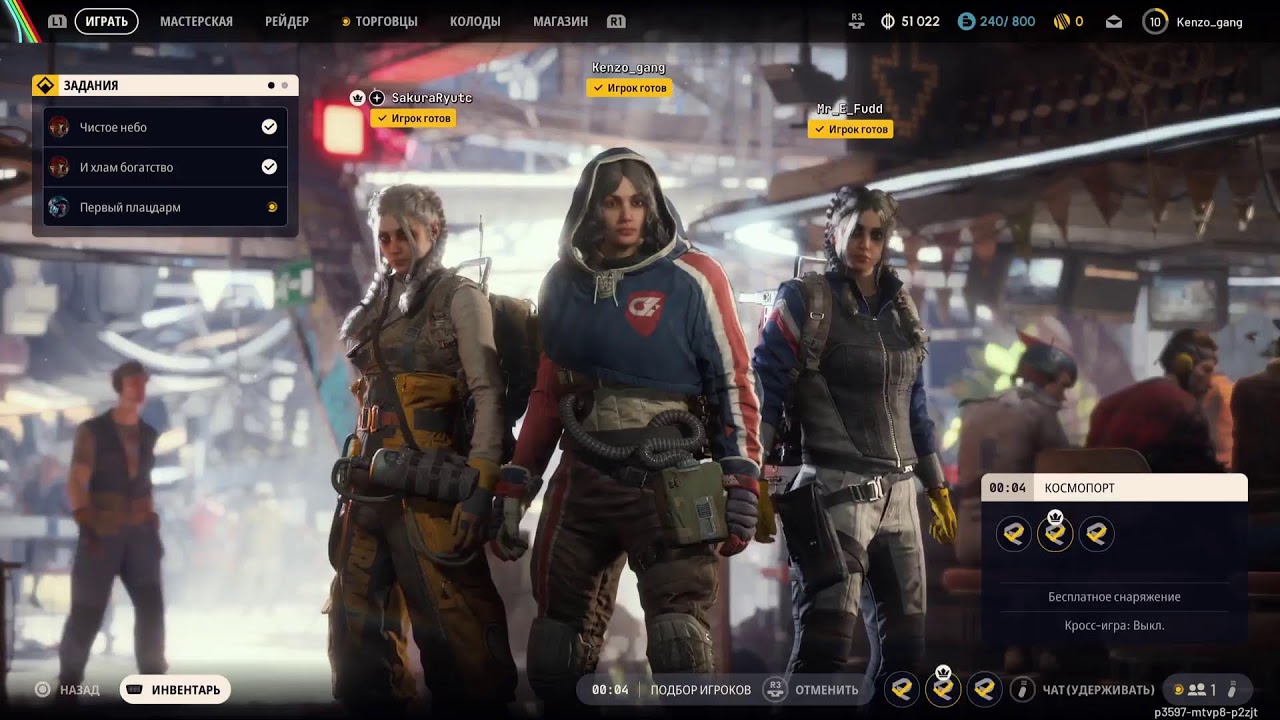Click the R3 icon beside ОТМЕНИТЬ

pos(774,689)
